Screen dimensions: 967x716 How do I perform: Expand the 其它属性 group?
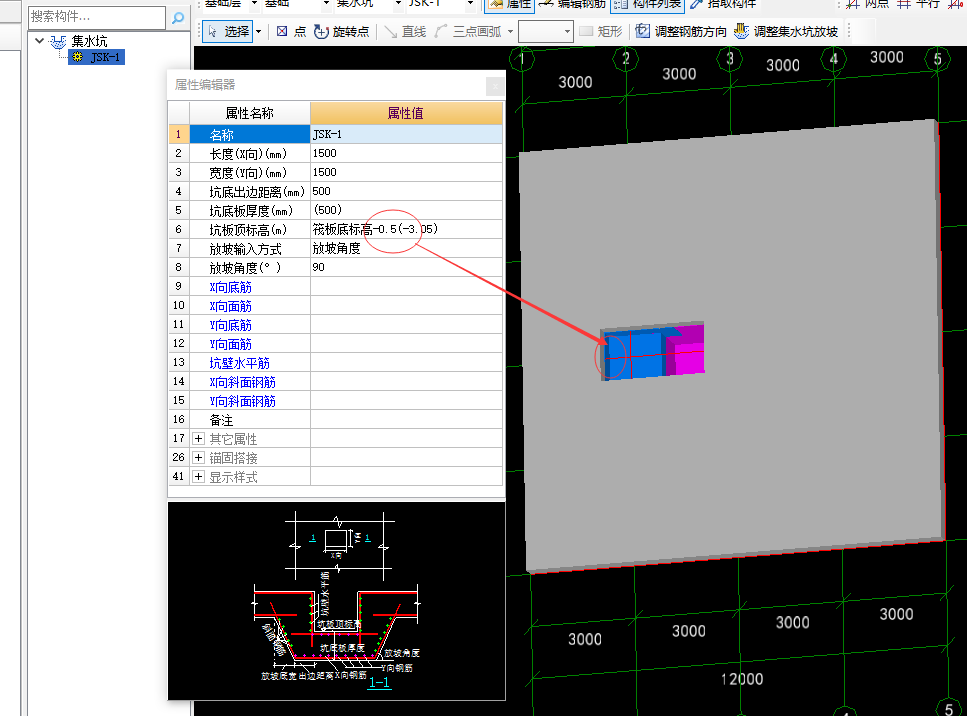(199, 439)
